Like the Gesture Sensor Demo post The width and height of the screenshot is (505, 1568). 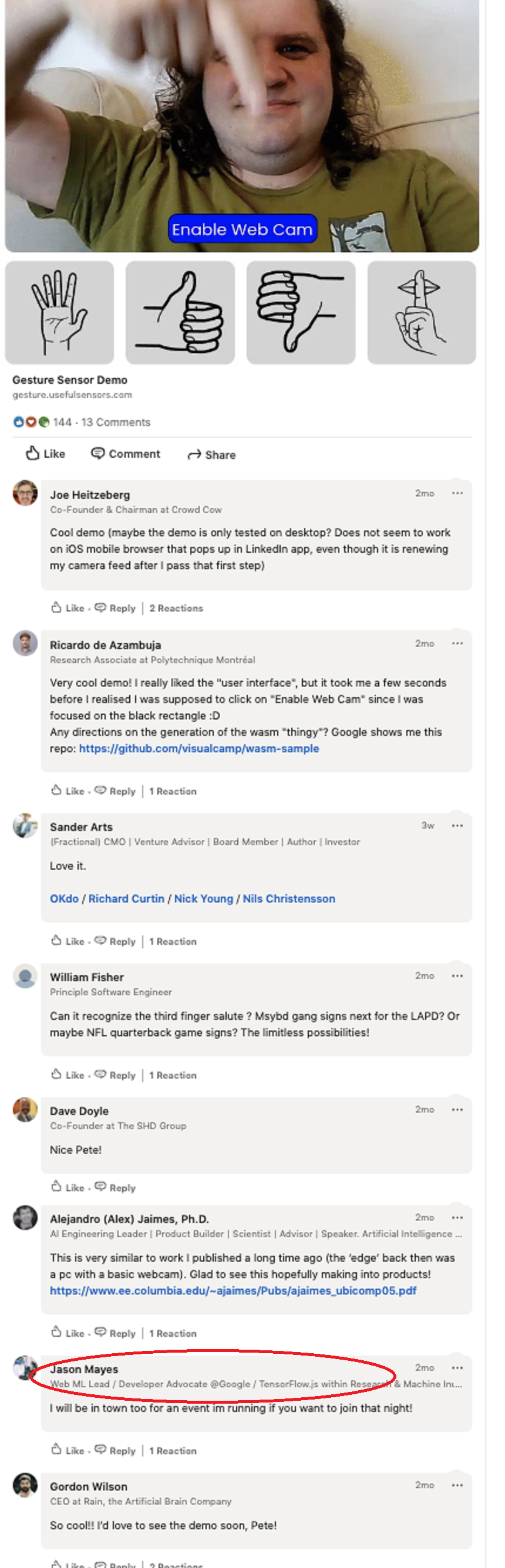click(45, 454)
